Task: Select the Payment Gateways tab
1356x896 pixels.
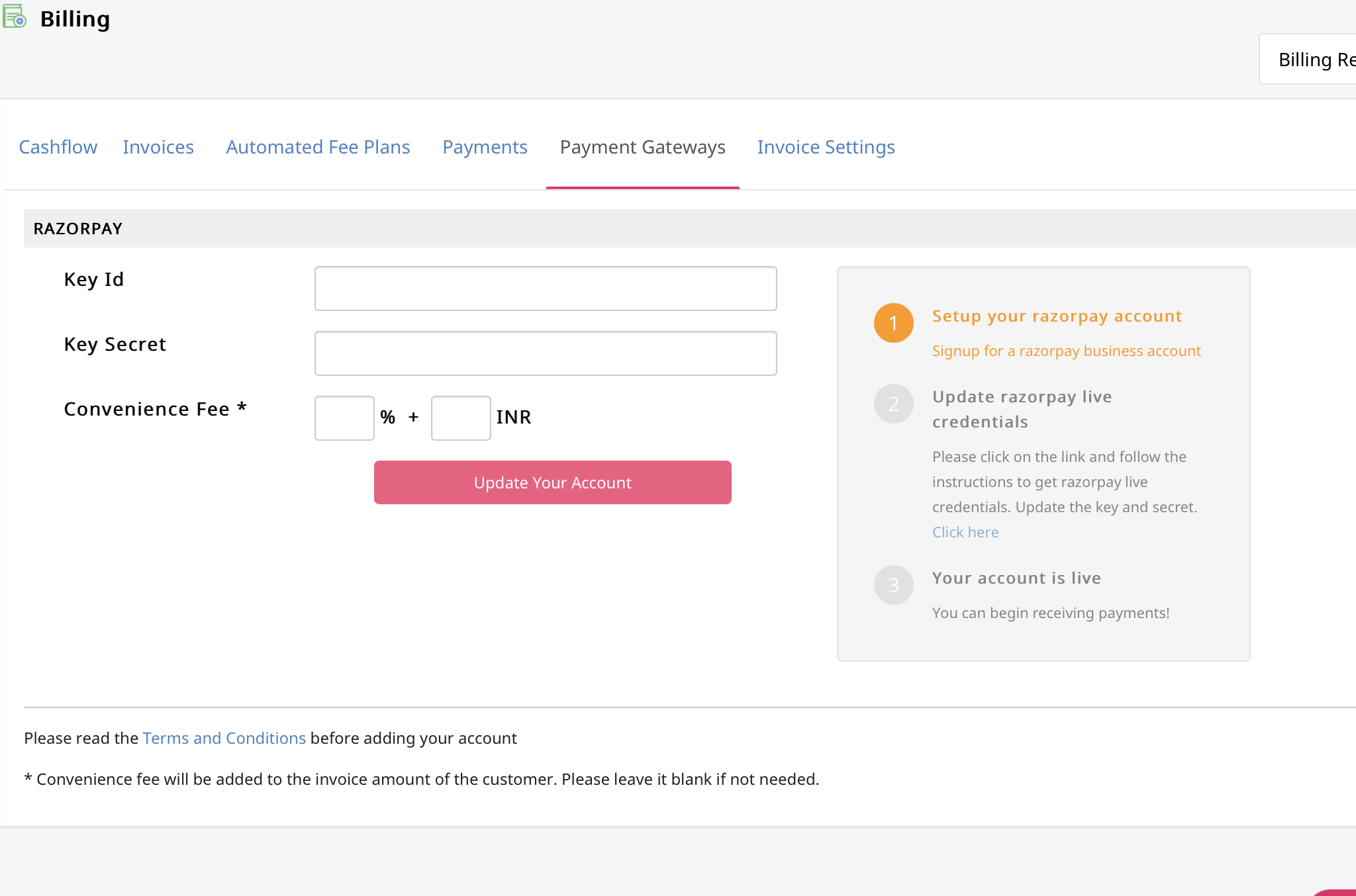Action: (x=643, y=147)
